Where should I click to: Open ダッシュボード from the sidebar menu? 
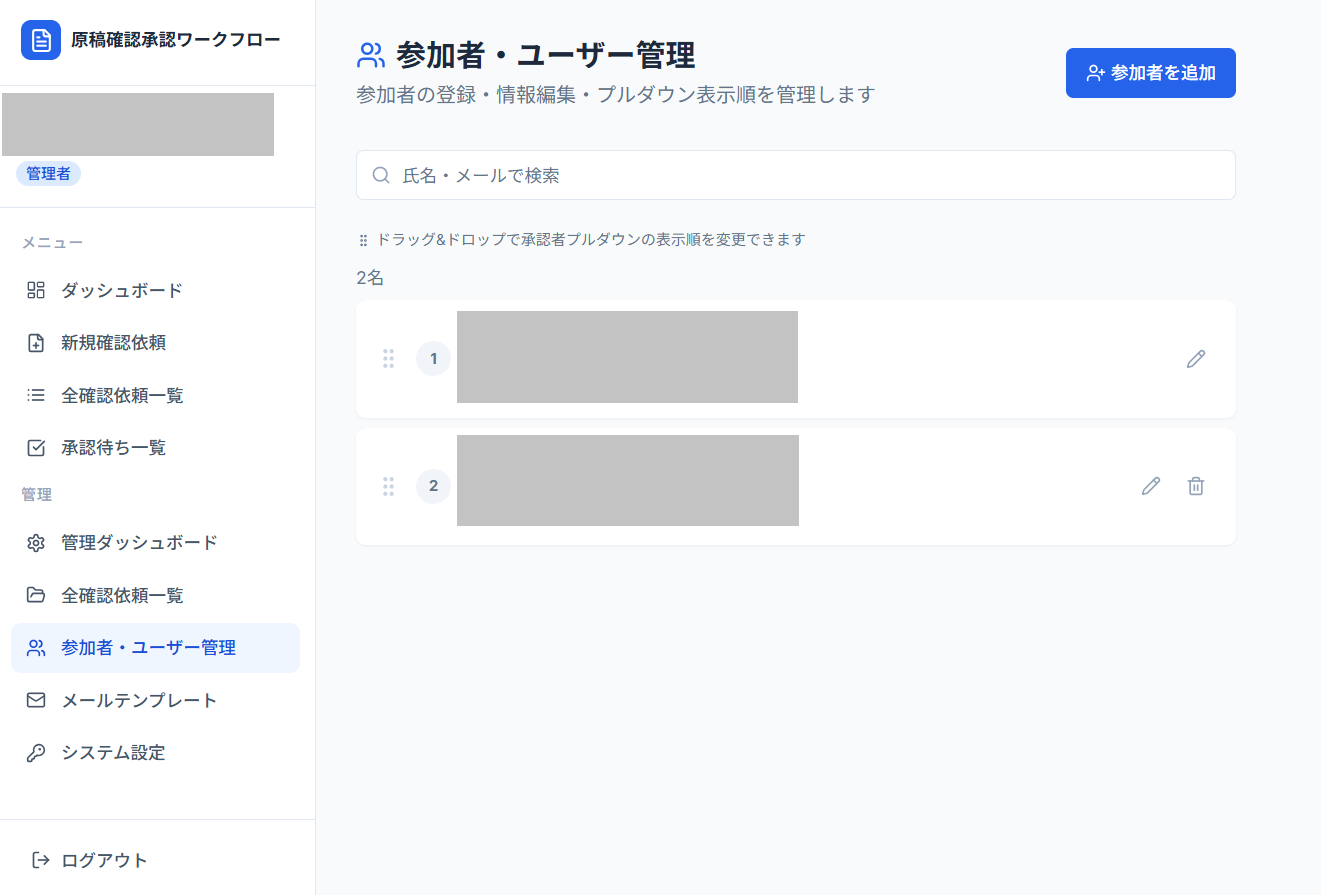pyautogui.click(x=155, y=290)
